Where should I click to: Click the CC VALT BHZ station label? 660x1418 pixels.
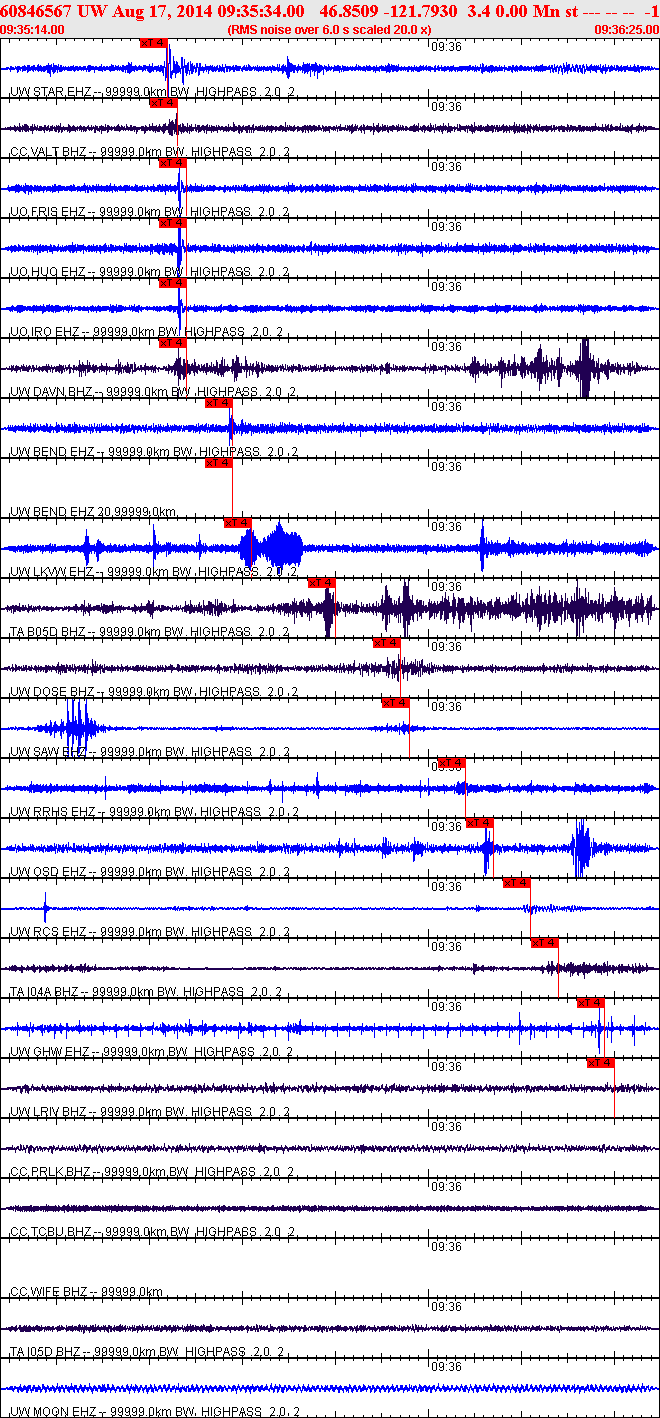(x=150, y=152)
